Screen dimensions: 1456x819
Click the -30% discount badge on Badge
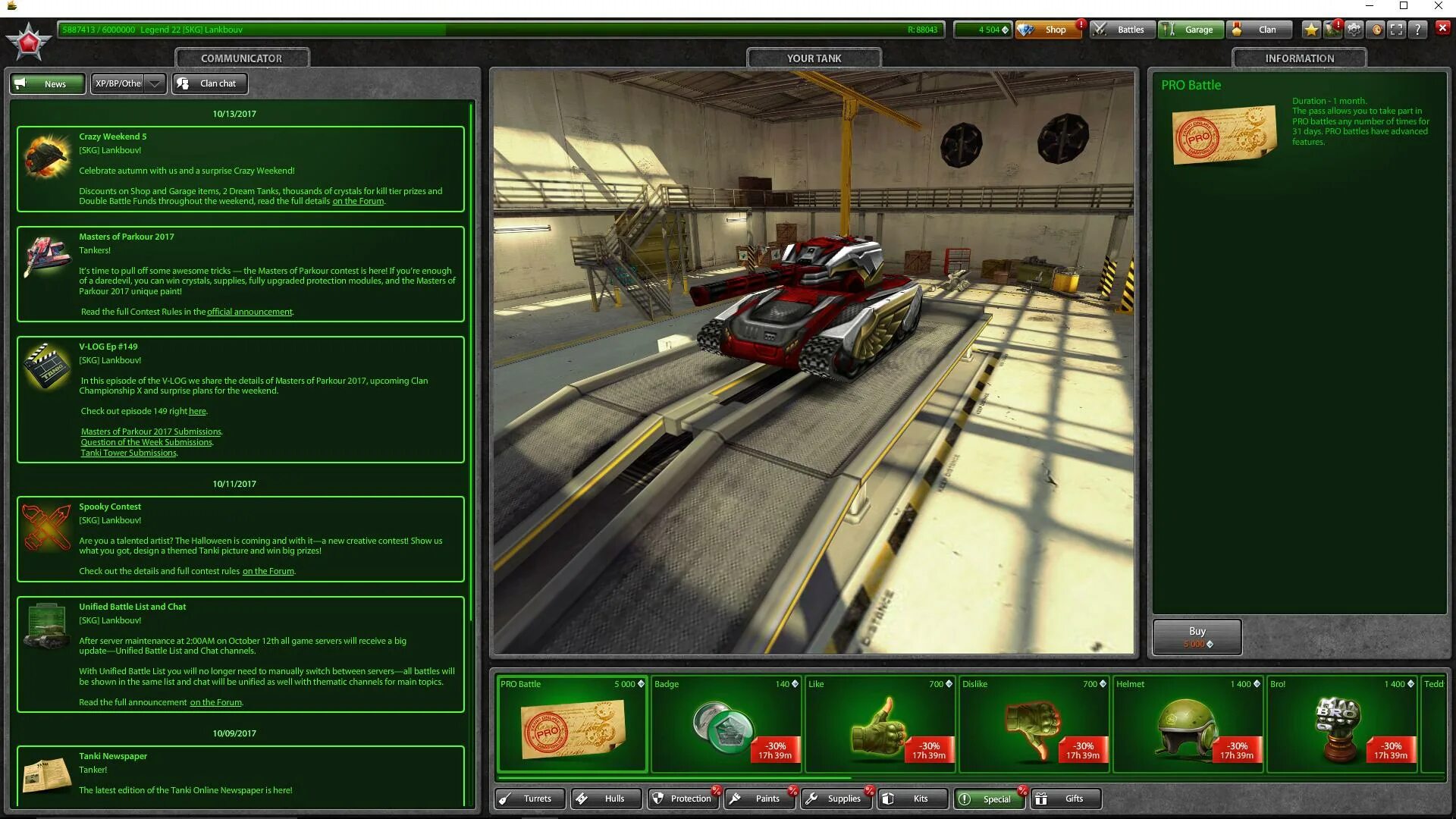pyautogui.click(x=775, y=750)
